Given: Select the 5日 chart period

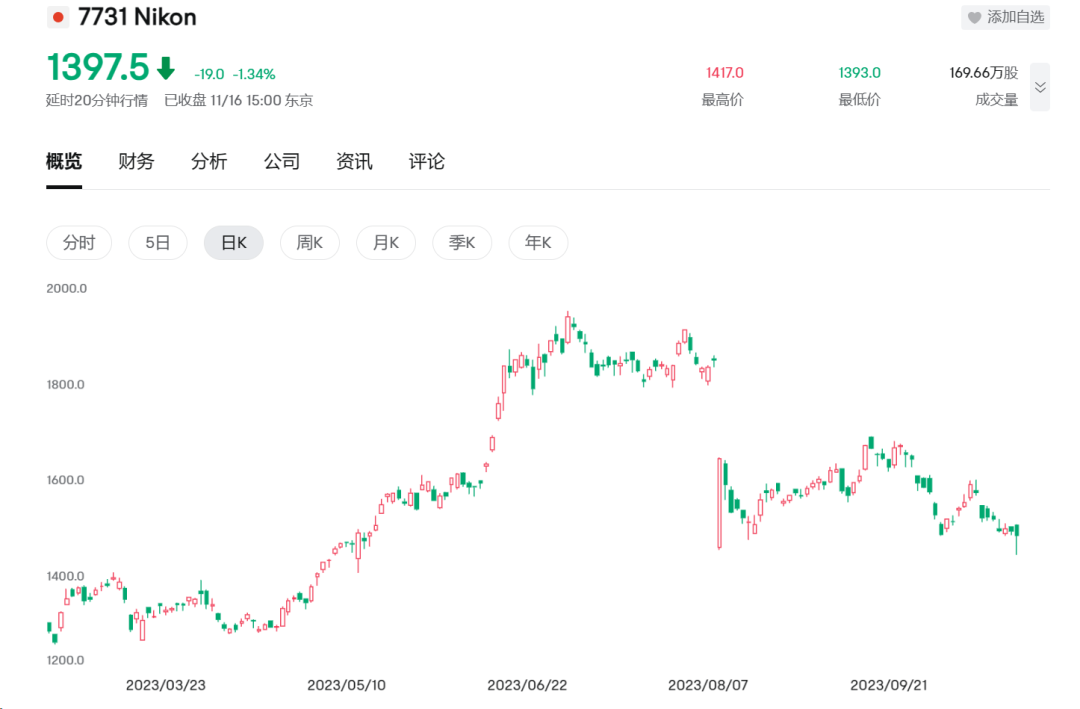Looking at the screenshot, I should coord(158,243).
